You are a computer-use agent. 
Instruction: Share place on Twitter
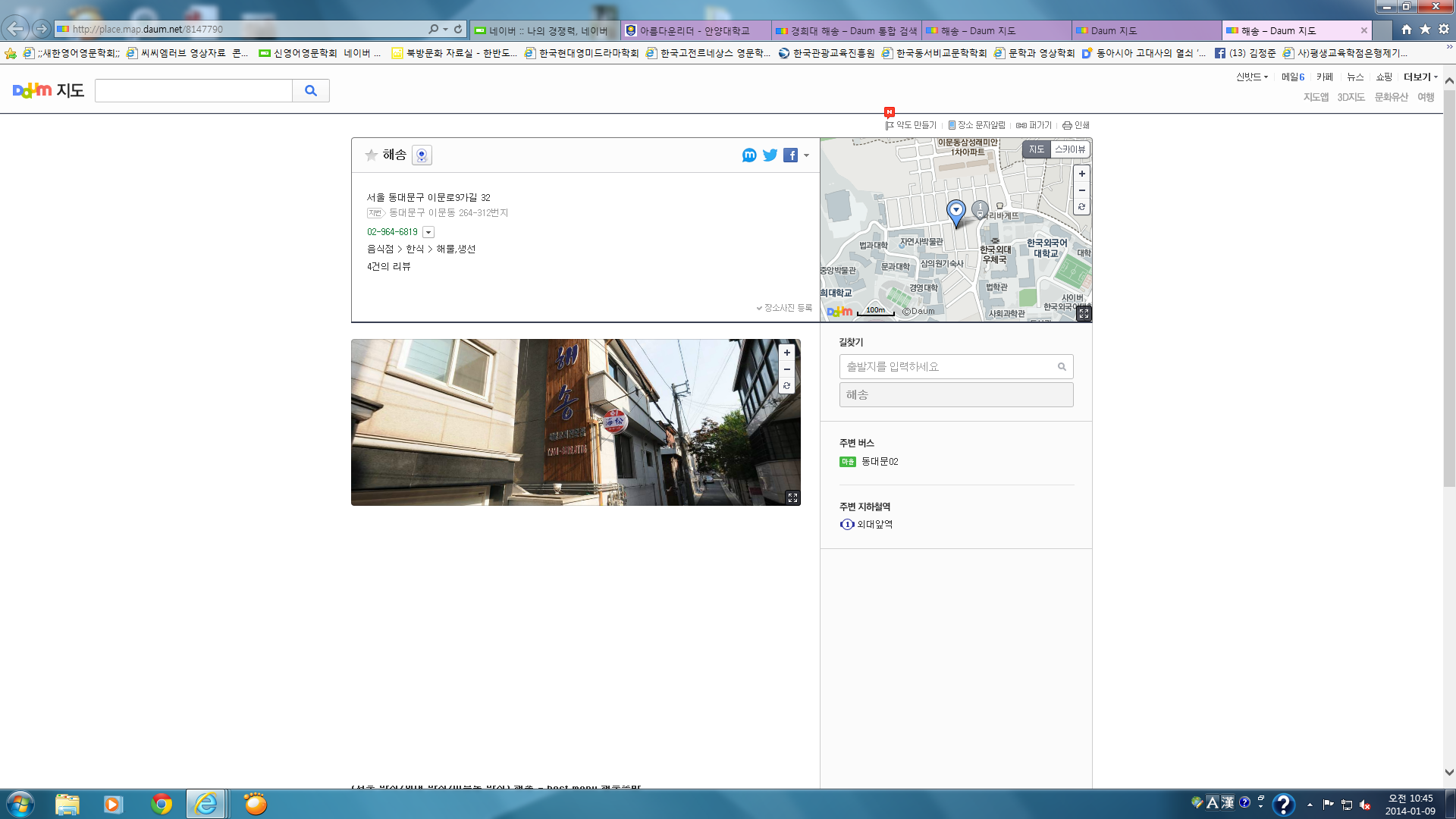coord(770,155)
